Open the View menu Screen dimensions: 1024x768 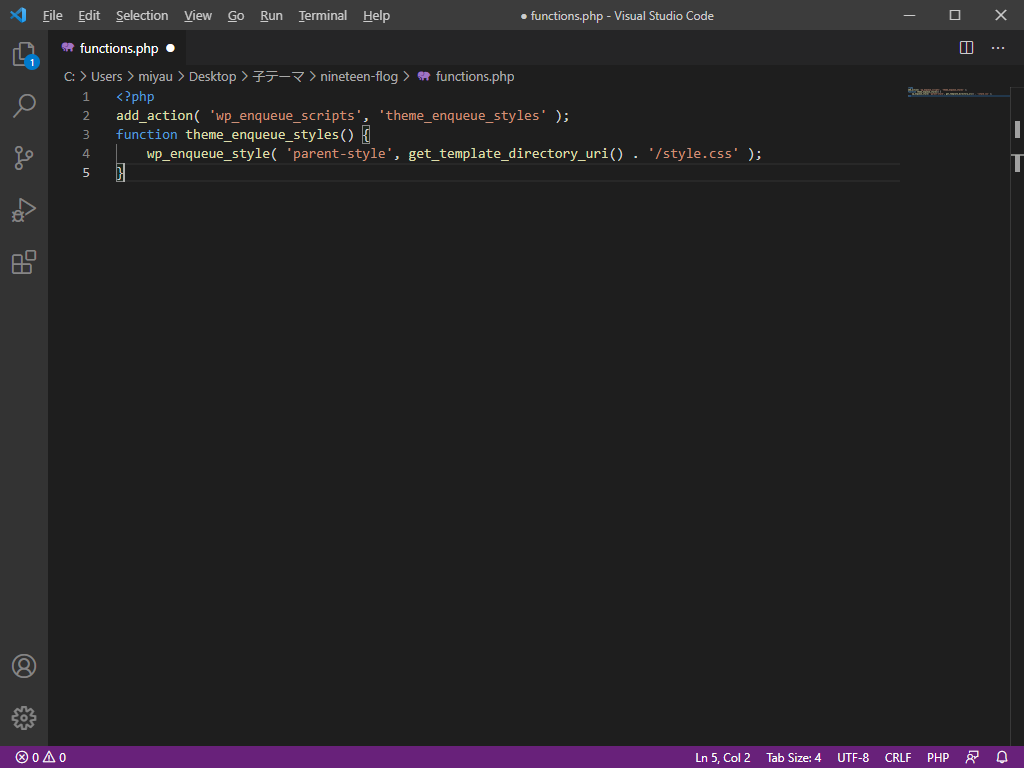click(198, 16)
